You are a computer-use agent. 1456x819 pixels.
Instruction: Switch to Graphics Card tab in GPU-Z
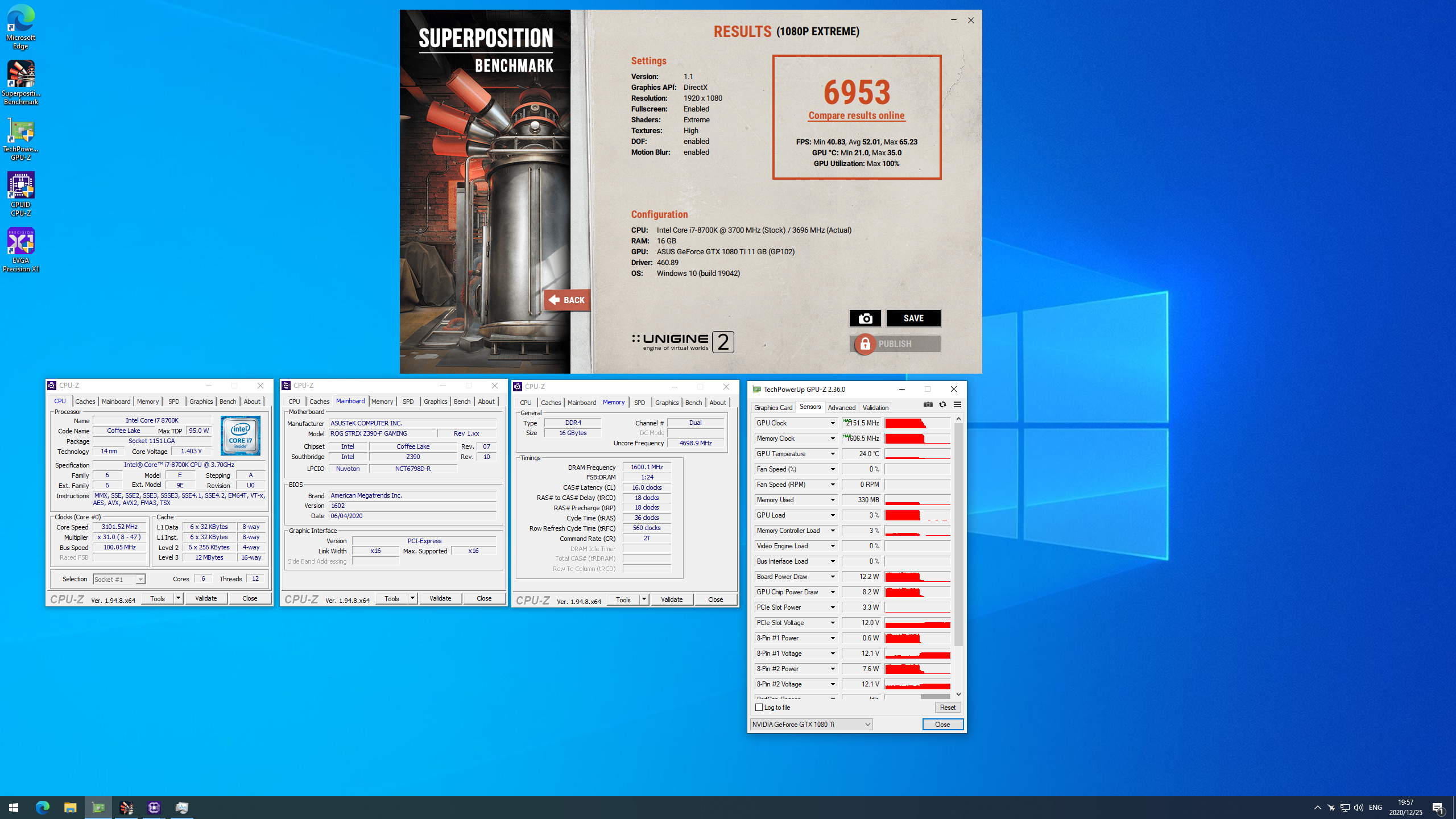click(x=773, y=407)
